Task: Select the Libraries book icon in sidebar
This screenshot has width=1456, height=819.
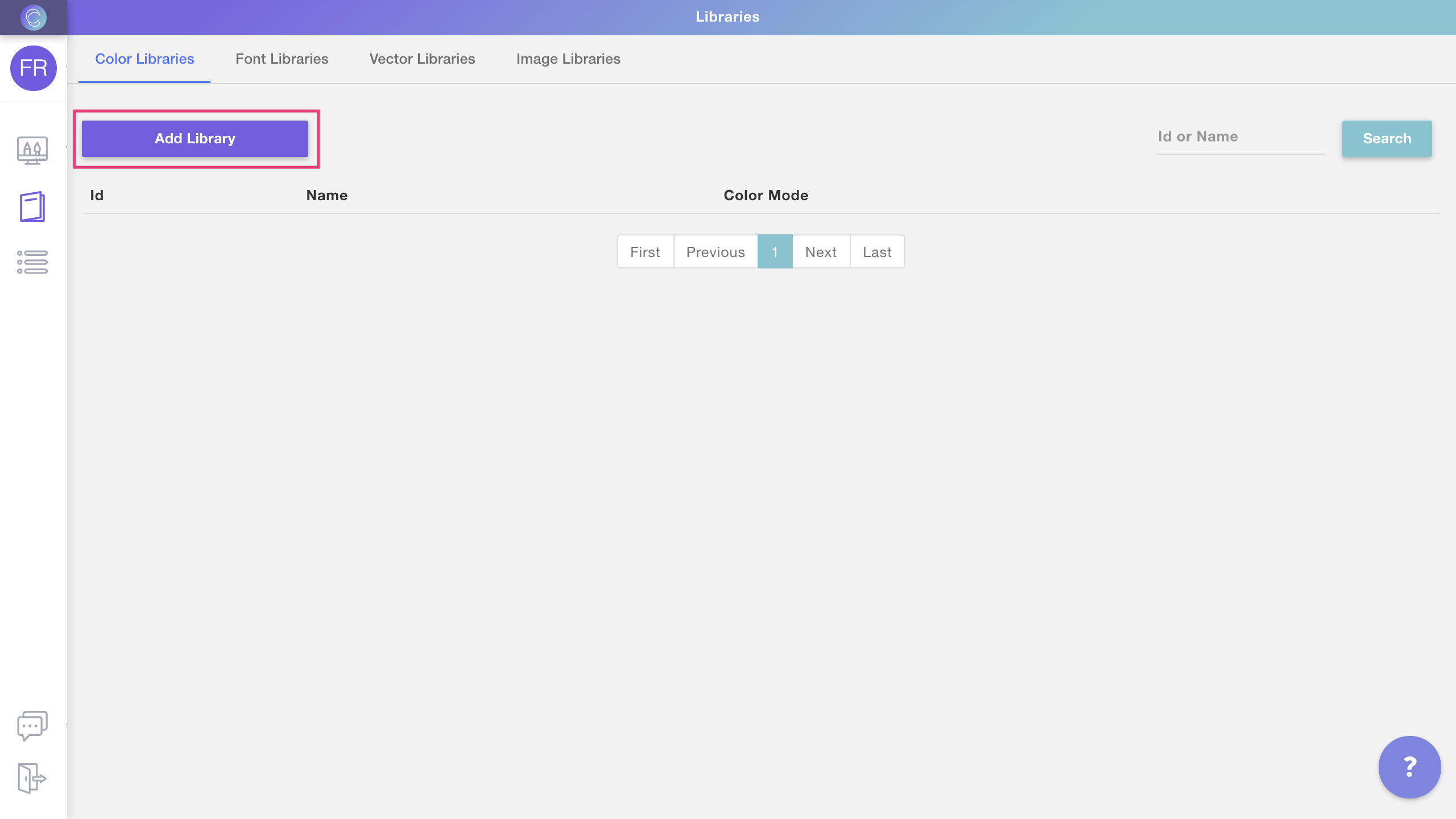Action: [x=32, y=206]
